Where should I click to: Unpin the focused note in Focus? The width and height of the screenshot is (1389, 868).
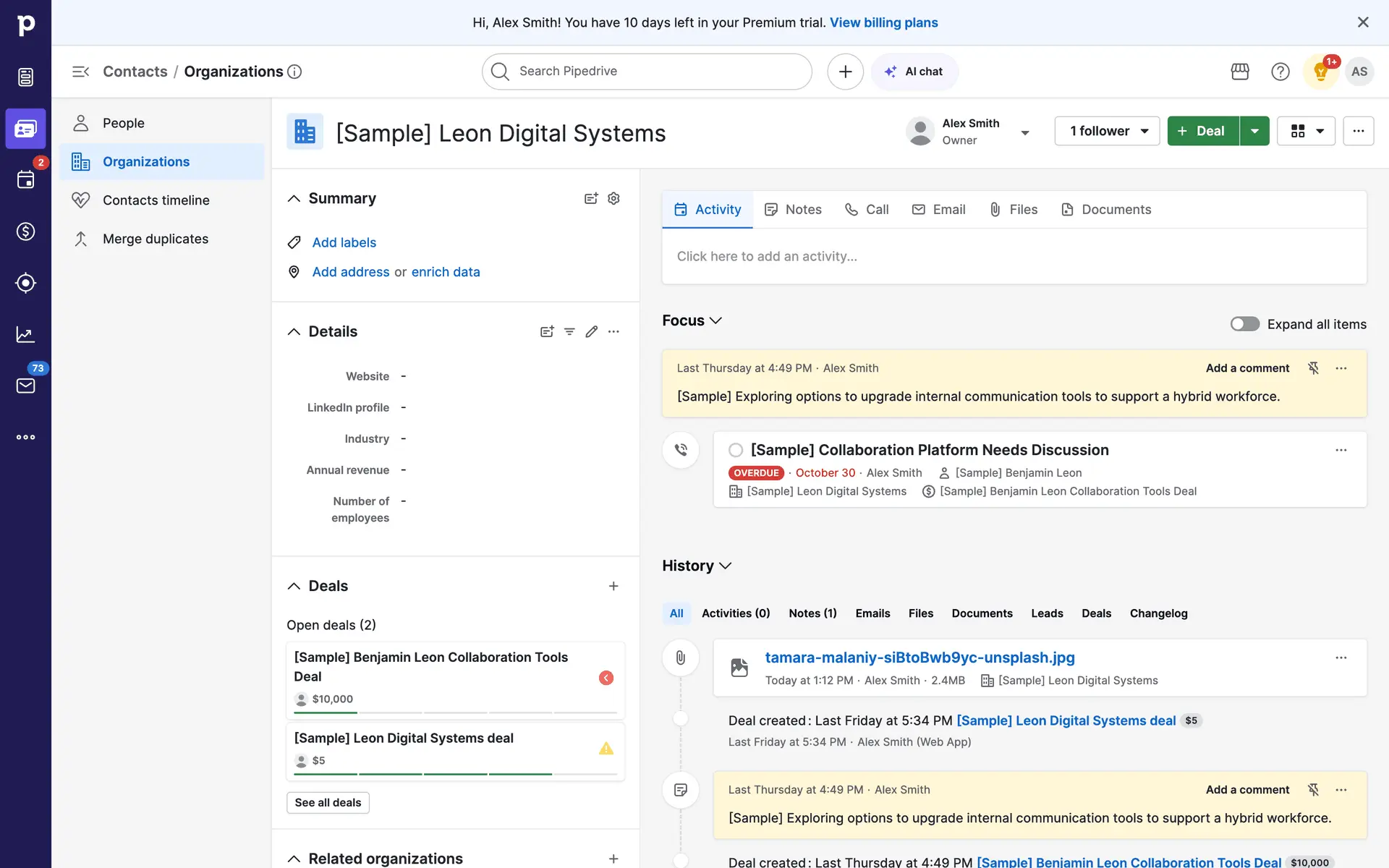point(1313,368)
